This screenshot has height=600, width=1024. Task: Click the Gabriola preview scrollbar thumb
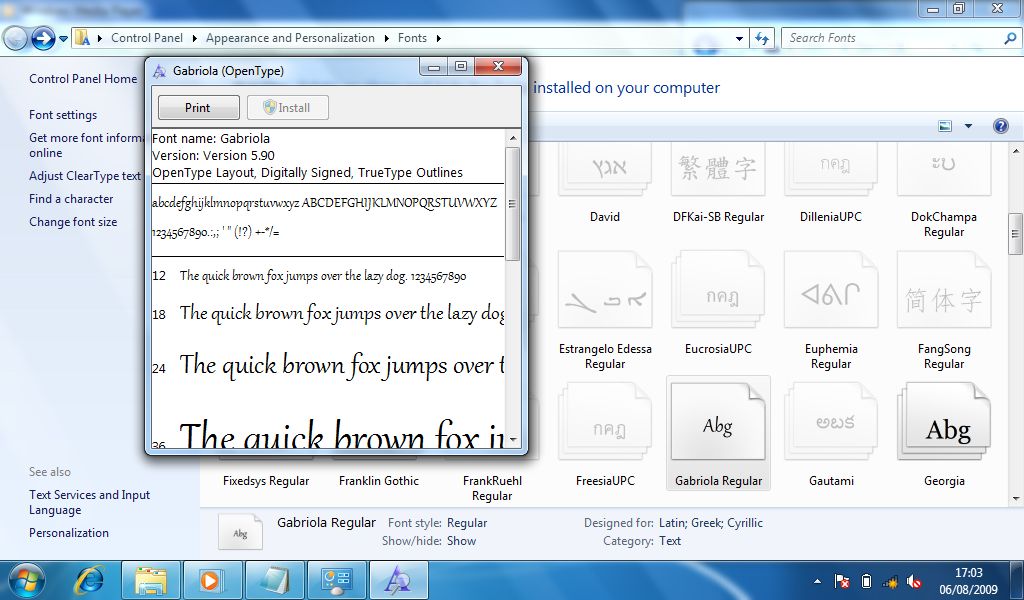click(513, 204)
